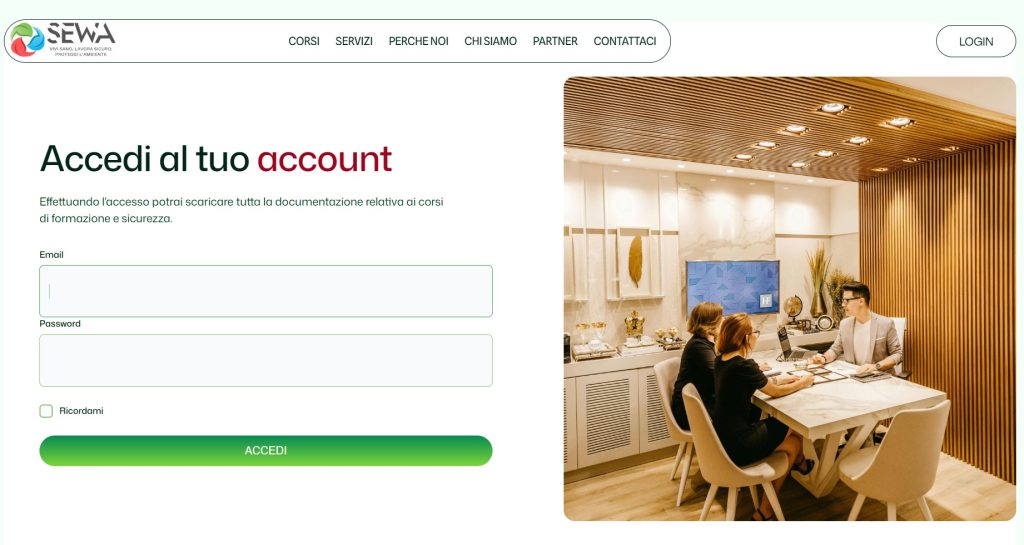
Task: Click the SEWA wordmark text in header
Action: click(x=81, y=34)
